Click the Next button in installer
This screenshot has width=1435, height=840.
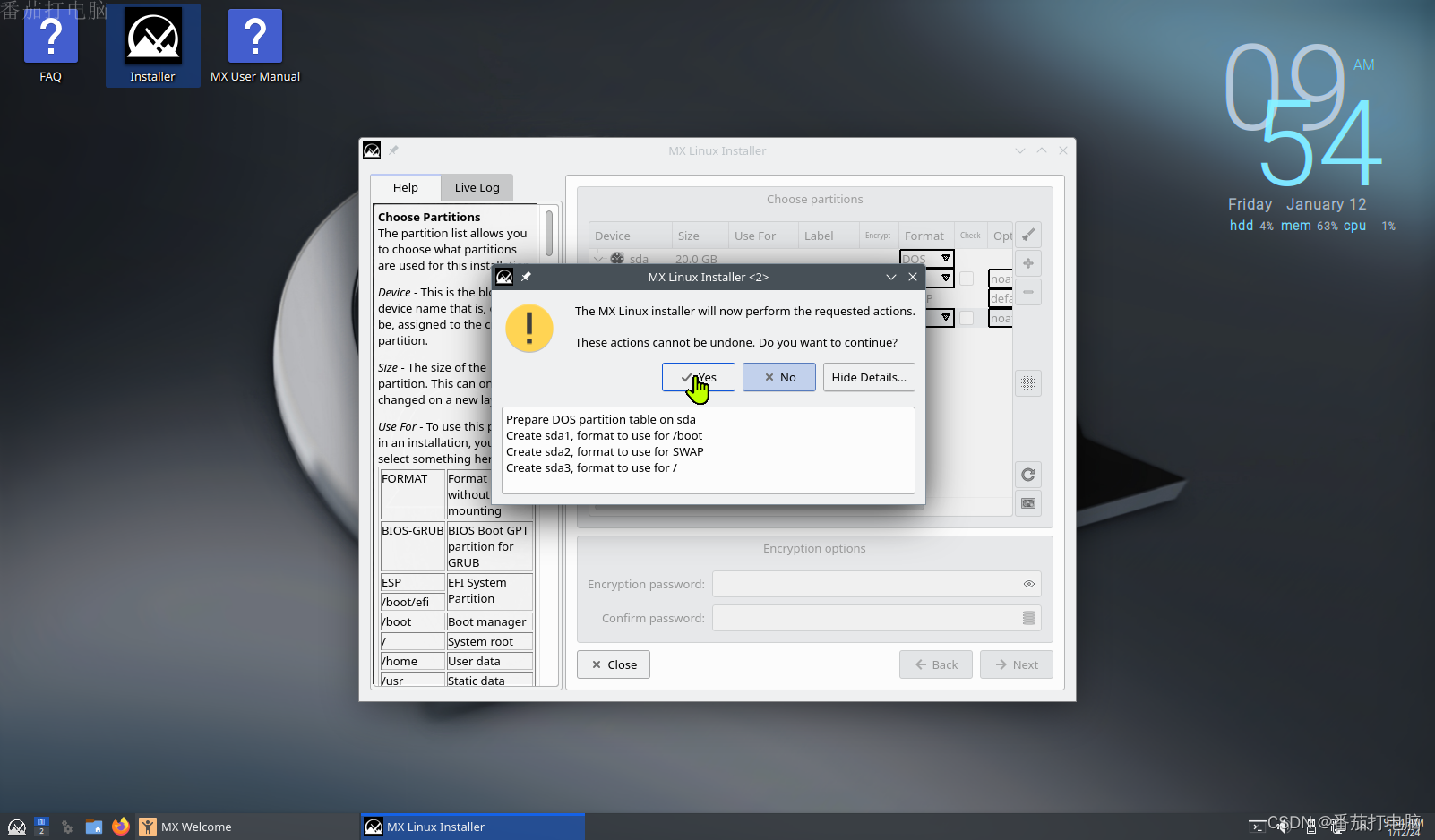1017,664
